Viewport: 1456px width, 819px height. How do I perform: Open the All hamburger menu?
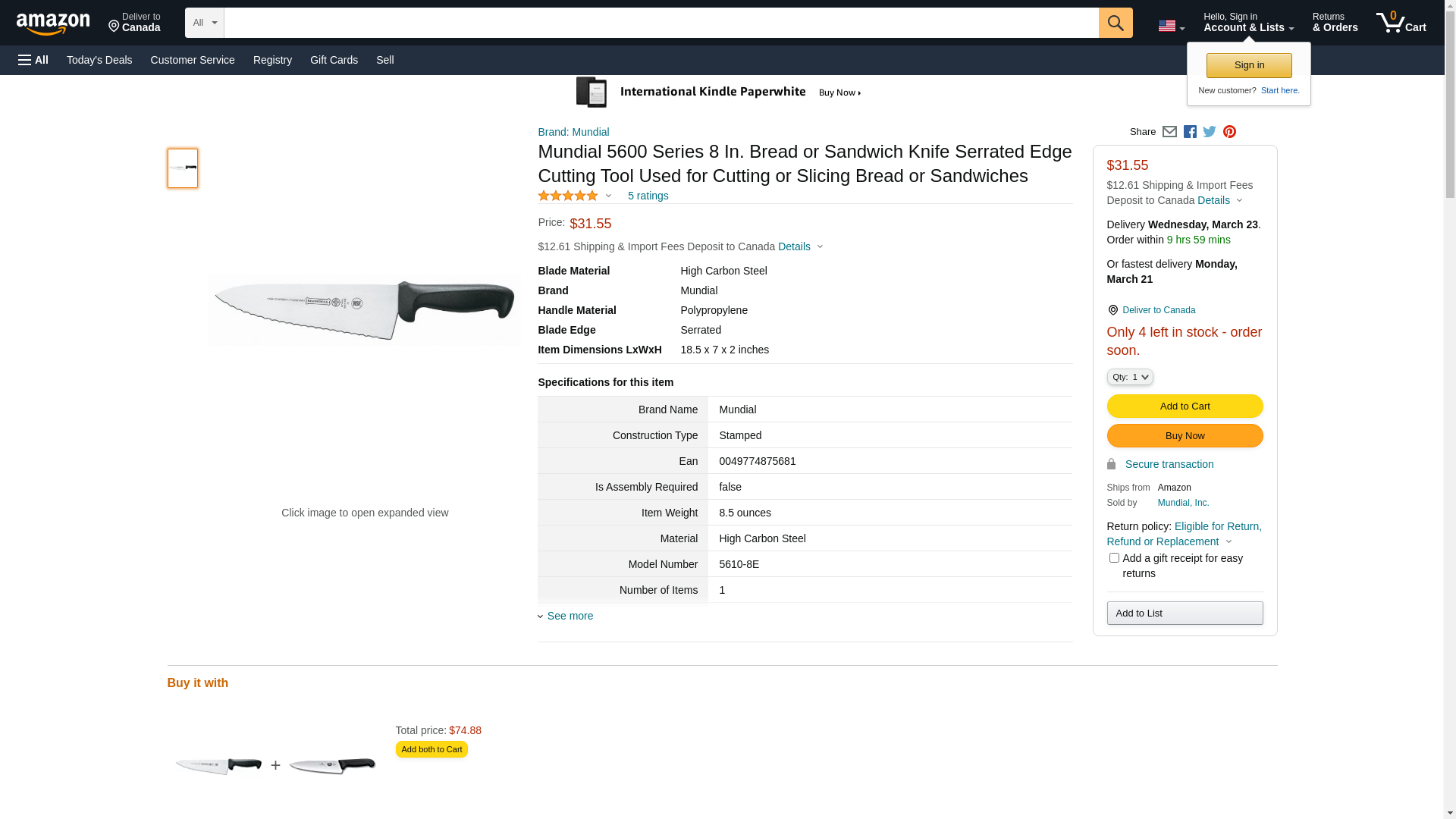33,60
